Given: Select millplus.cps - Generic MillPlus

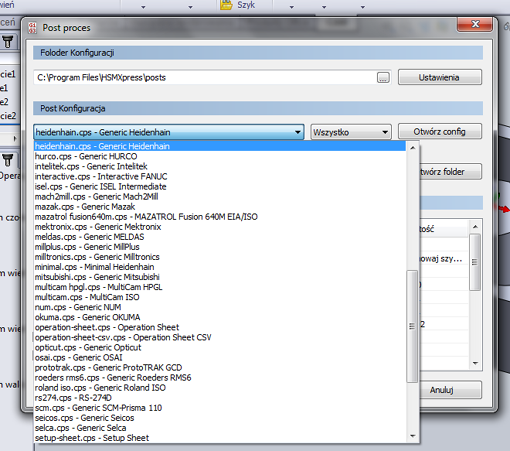Looking at the screenshot, I should 220,247.
